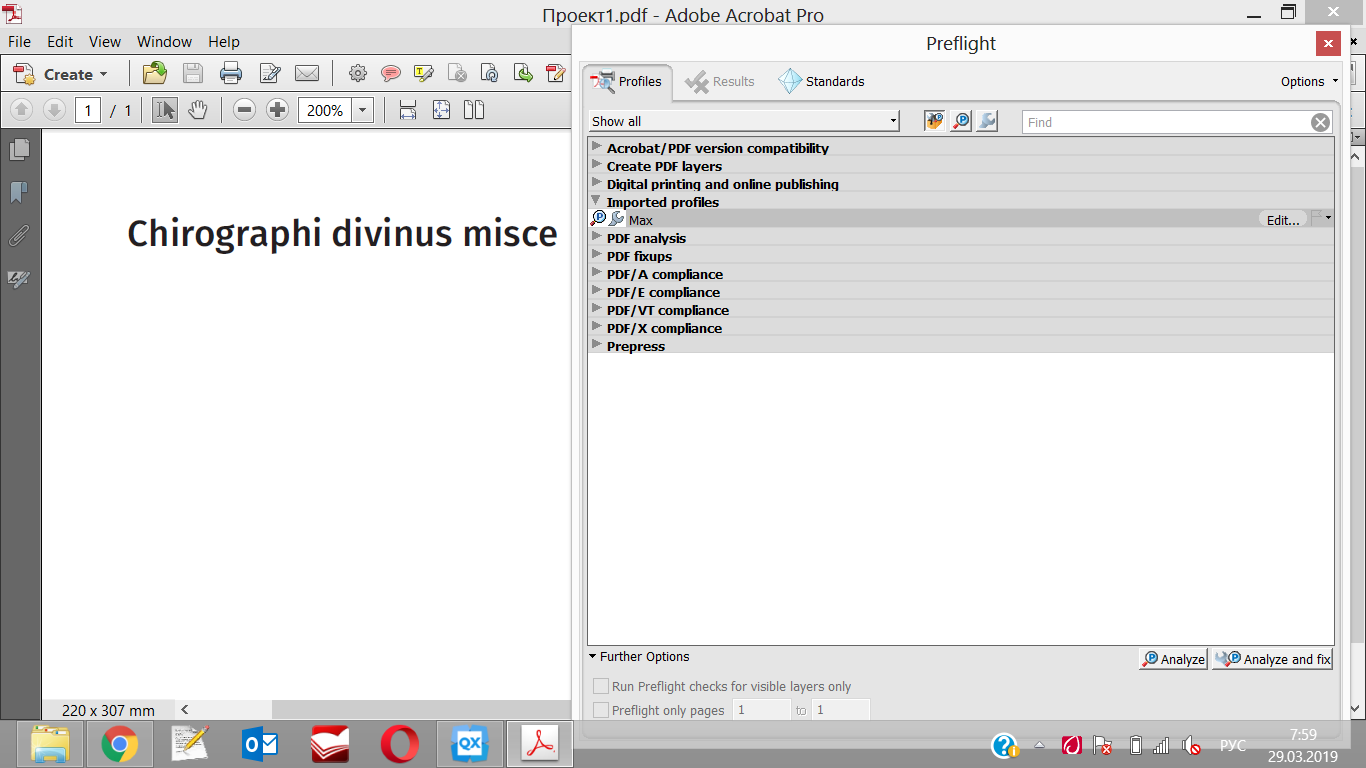This screenshot has height=768, width=1366.
Task: Click Edit... button for Max profile
Action: tap(1282, 220)
